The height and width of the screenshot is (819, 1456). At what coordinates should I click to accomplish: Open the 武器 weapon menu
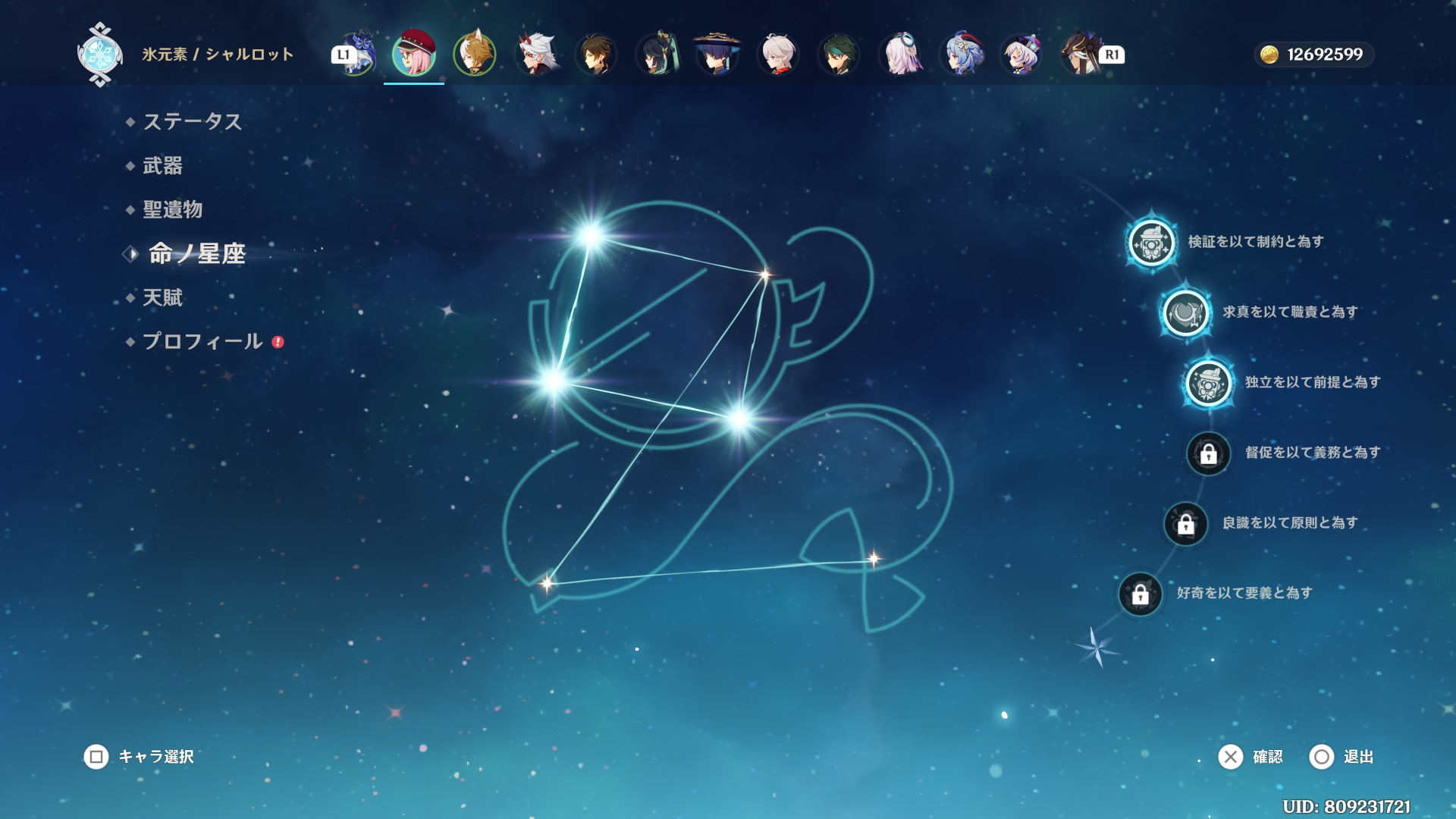tap(162, 165)
